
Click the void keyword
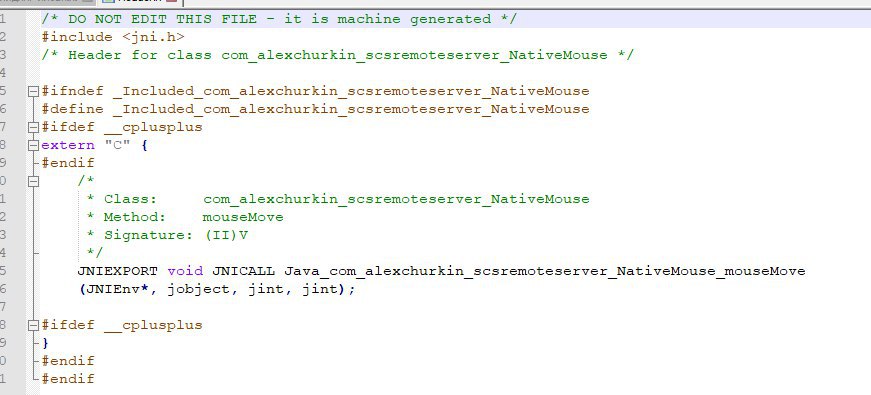[185, 271]
